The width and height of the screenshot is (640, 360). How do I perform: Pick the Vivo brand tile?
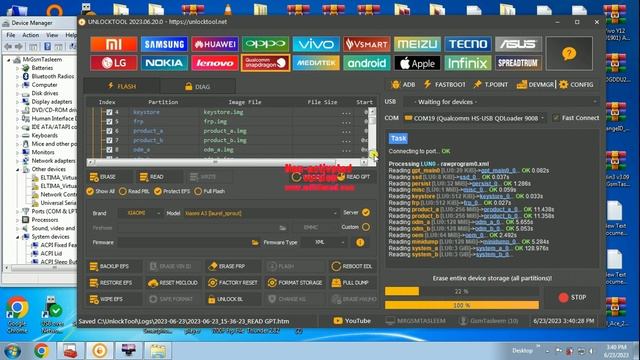point(316,44)
